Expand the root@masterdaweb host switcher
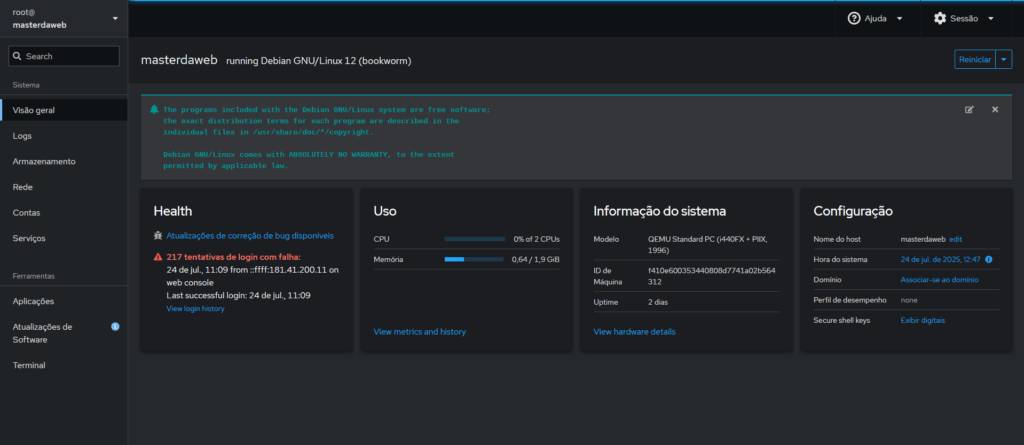Viewport: 1024px width, 445px height. 64,18
